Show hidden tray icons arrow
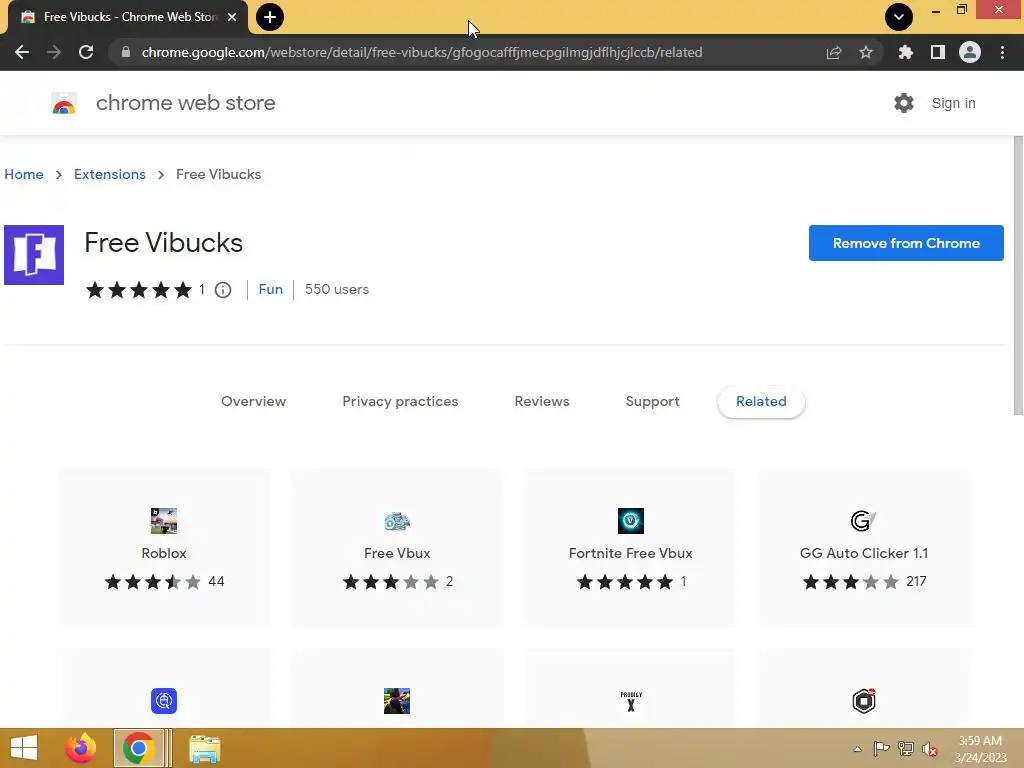Screen dimensions: 1024x768 857,749
